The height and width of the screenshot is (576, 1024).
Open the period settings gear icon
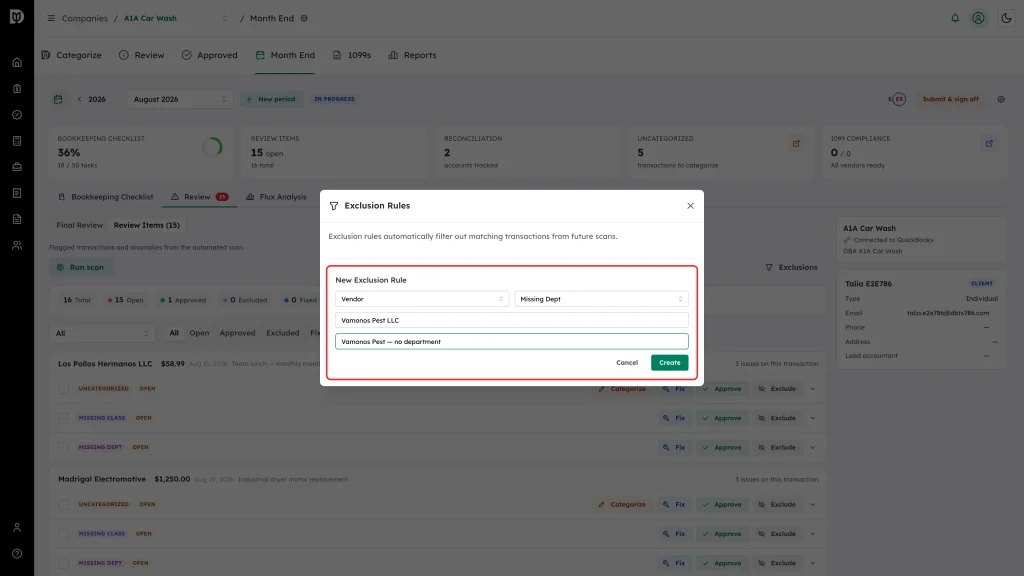1001,99
